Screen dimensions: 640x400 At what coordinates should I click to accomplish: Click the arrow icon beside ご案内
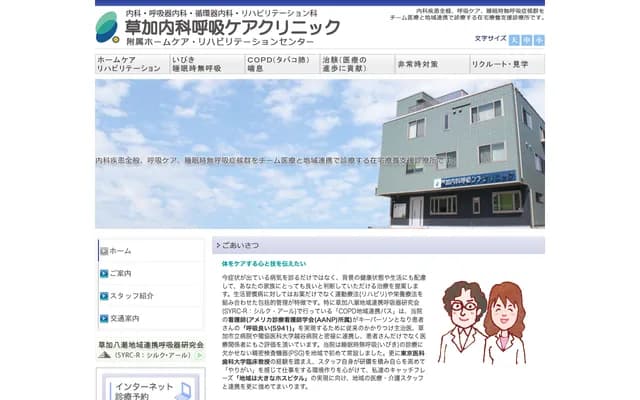point(104,273)
